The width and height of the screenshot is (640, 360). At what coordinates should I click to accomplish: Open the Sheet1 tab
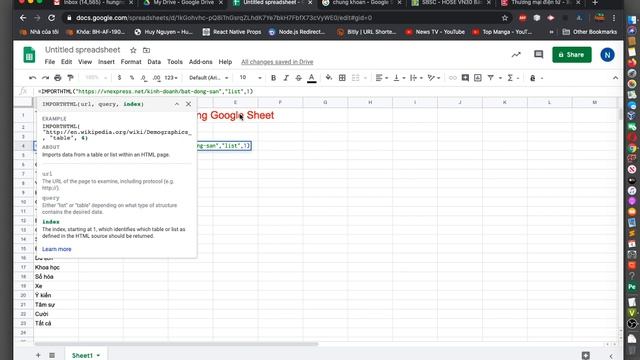[x=86, y=355]
